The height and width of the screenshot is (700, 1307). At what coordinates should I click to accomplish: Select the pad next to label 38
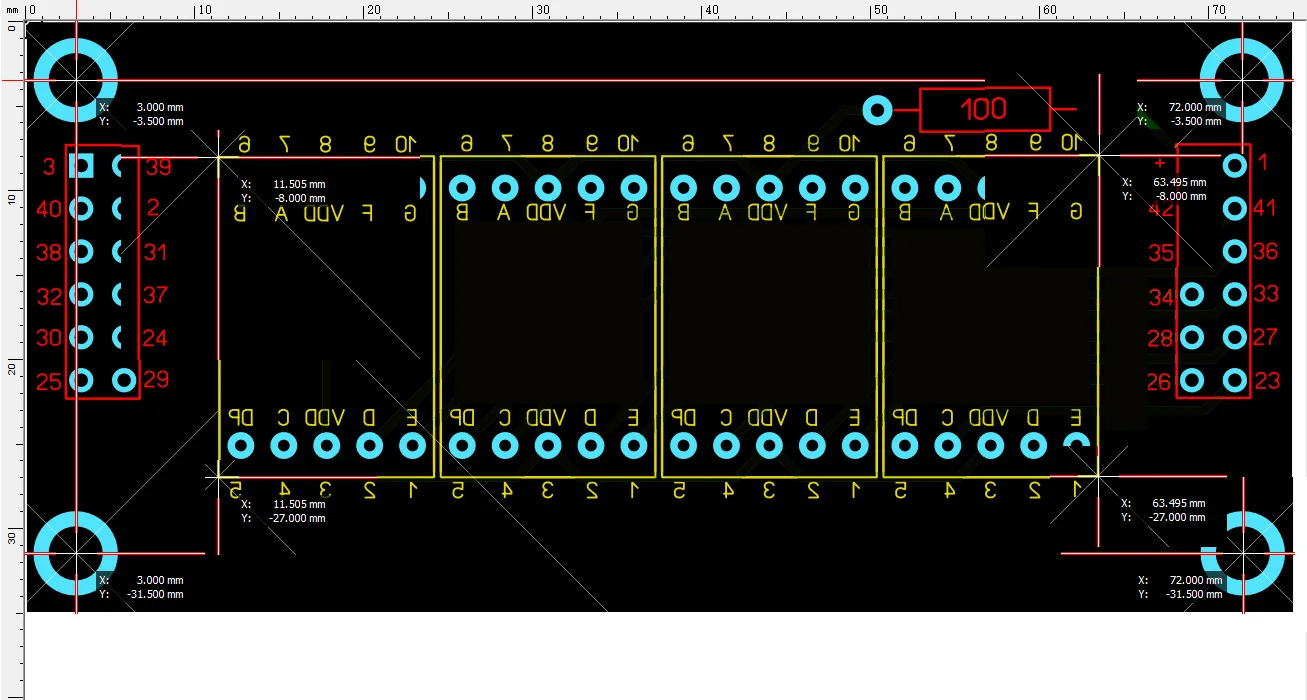(x=82, y=251)
